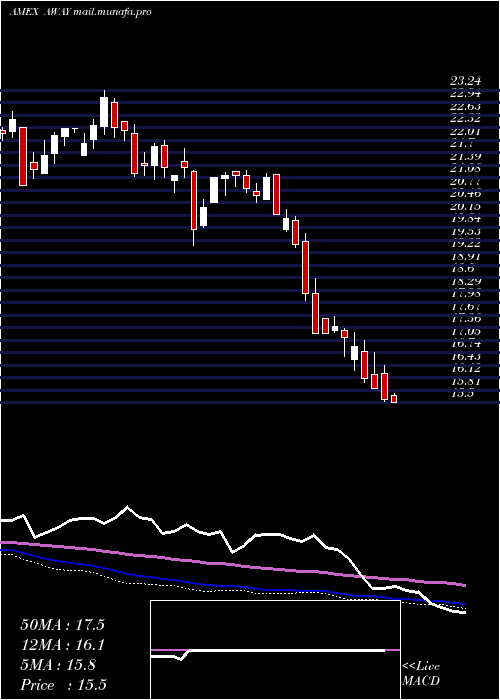
Task: Click the 50MA : 17.5 label
Action: pyautogui.click(x=62, y=625)
